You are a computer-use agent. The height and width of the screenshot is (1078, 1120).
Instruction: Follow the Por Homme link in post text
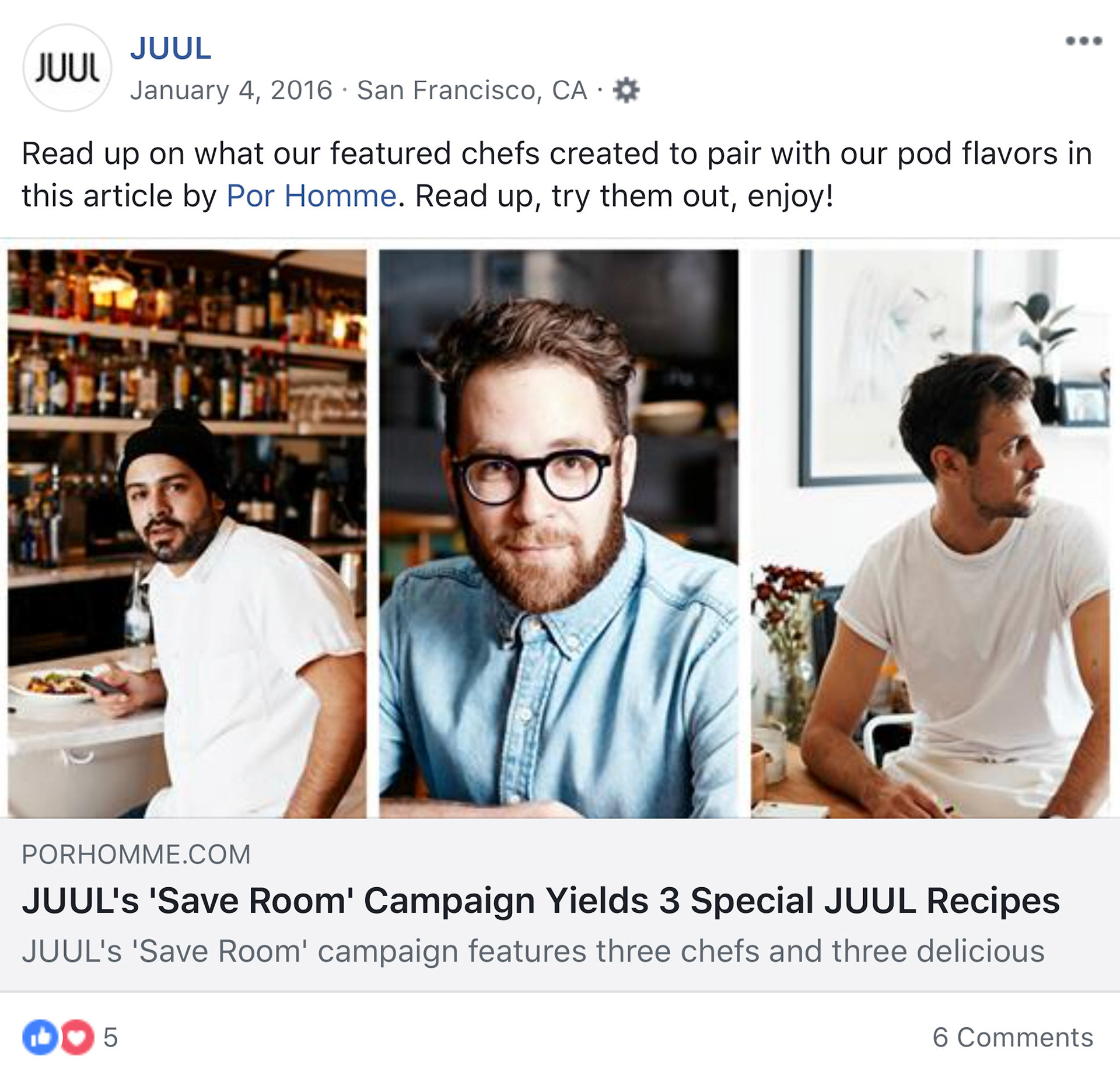point(311,195)
